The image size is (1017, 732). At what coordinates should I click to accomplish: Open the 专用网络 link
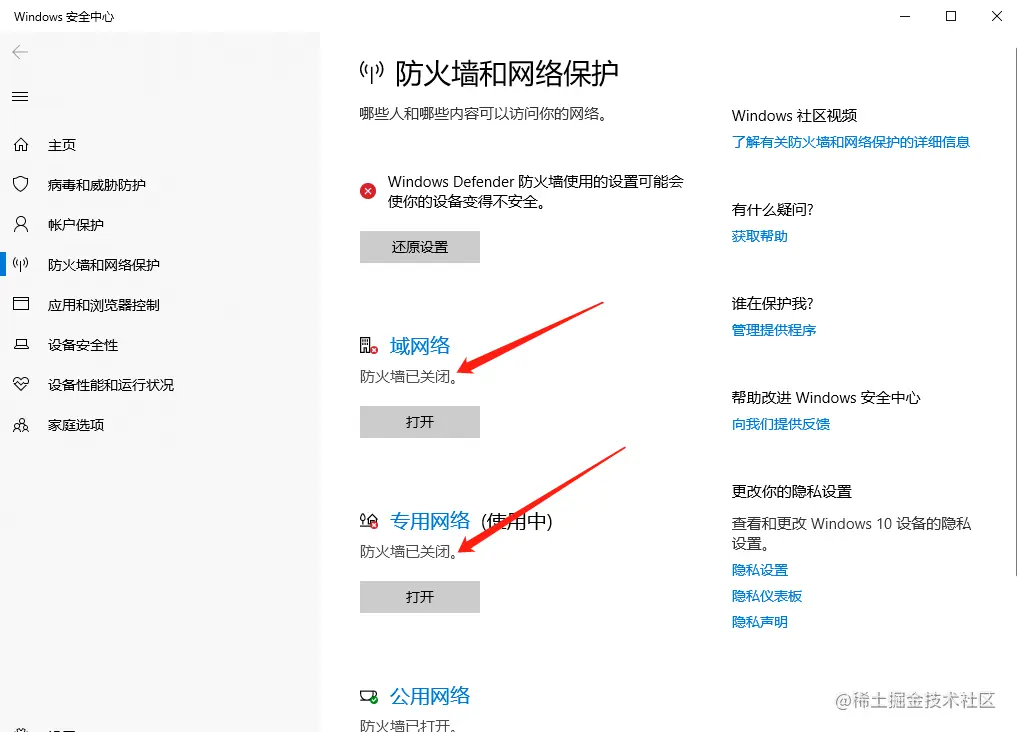(x=430, y=521)
